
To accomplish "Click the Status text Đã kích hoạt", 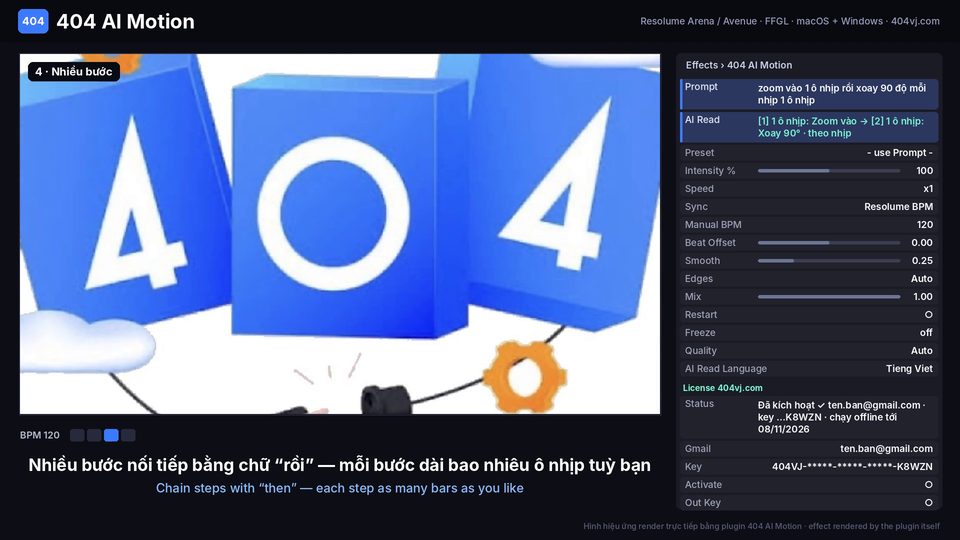I will coord(842,417).
